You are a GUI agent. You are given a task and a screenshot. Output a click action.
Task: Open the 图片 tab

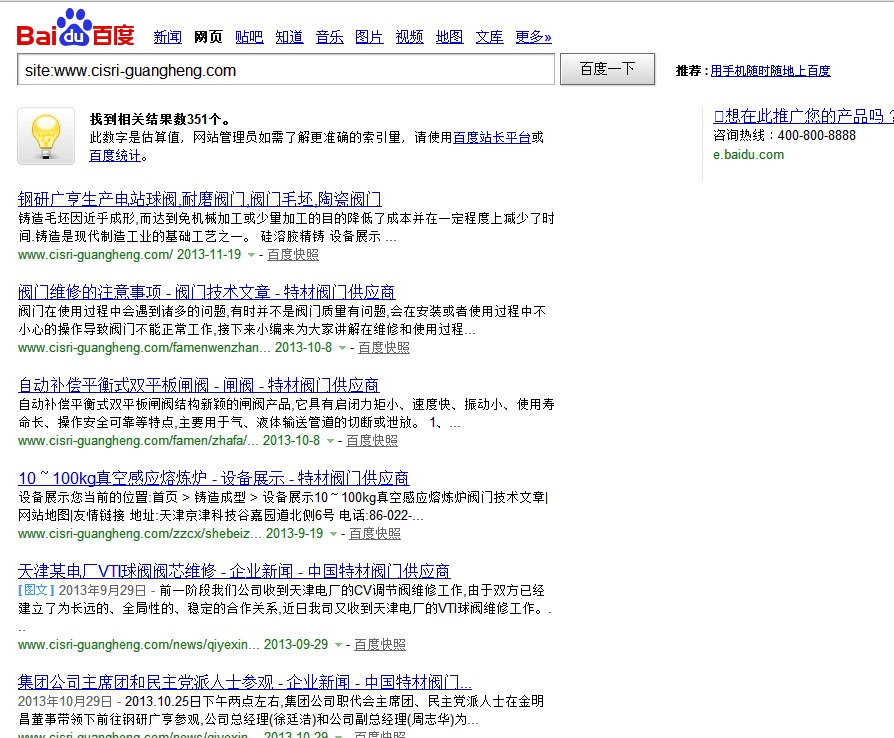tap(369, 37)
